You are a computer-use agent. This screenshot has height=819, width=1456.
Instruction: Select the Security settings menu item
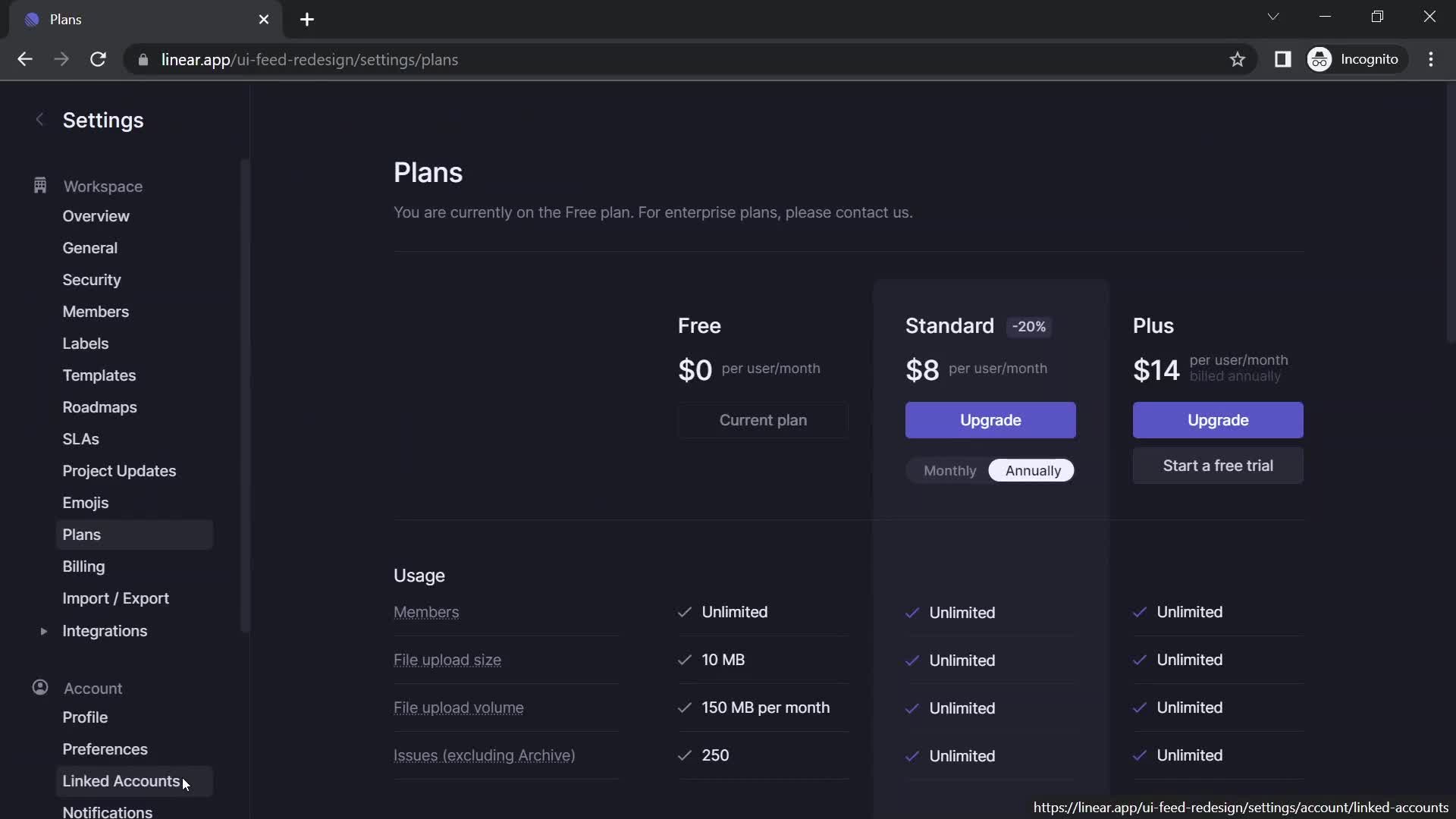91,279
